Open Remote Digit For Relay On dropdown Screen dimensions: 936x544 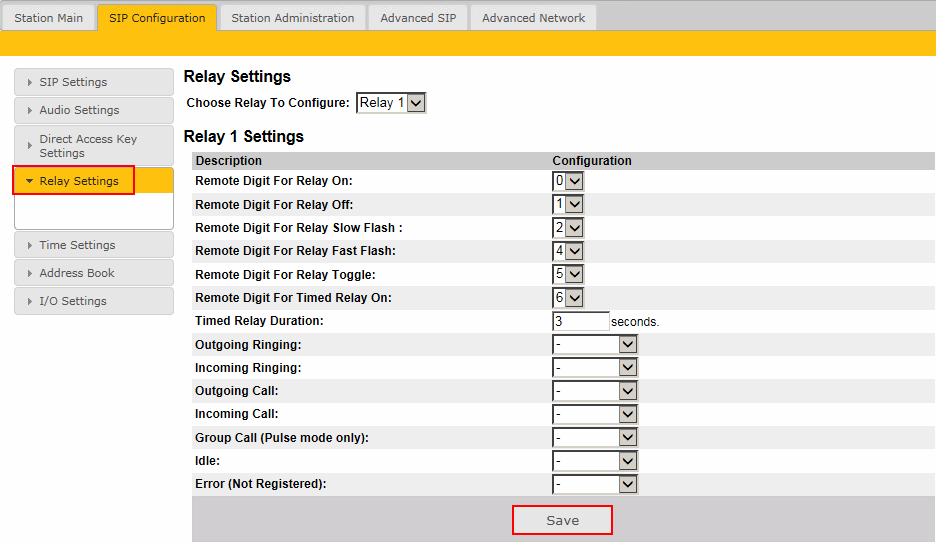coord(567,181)
